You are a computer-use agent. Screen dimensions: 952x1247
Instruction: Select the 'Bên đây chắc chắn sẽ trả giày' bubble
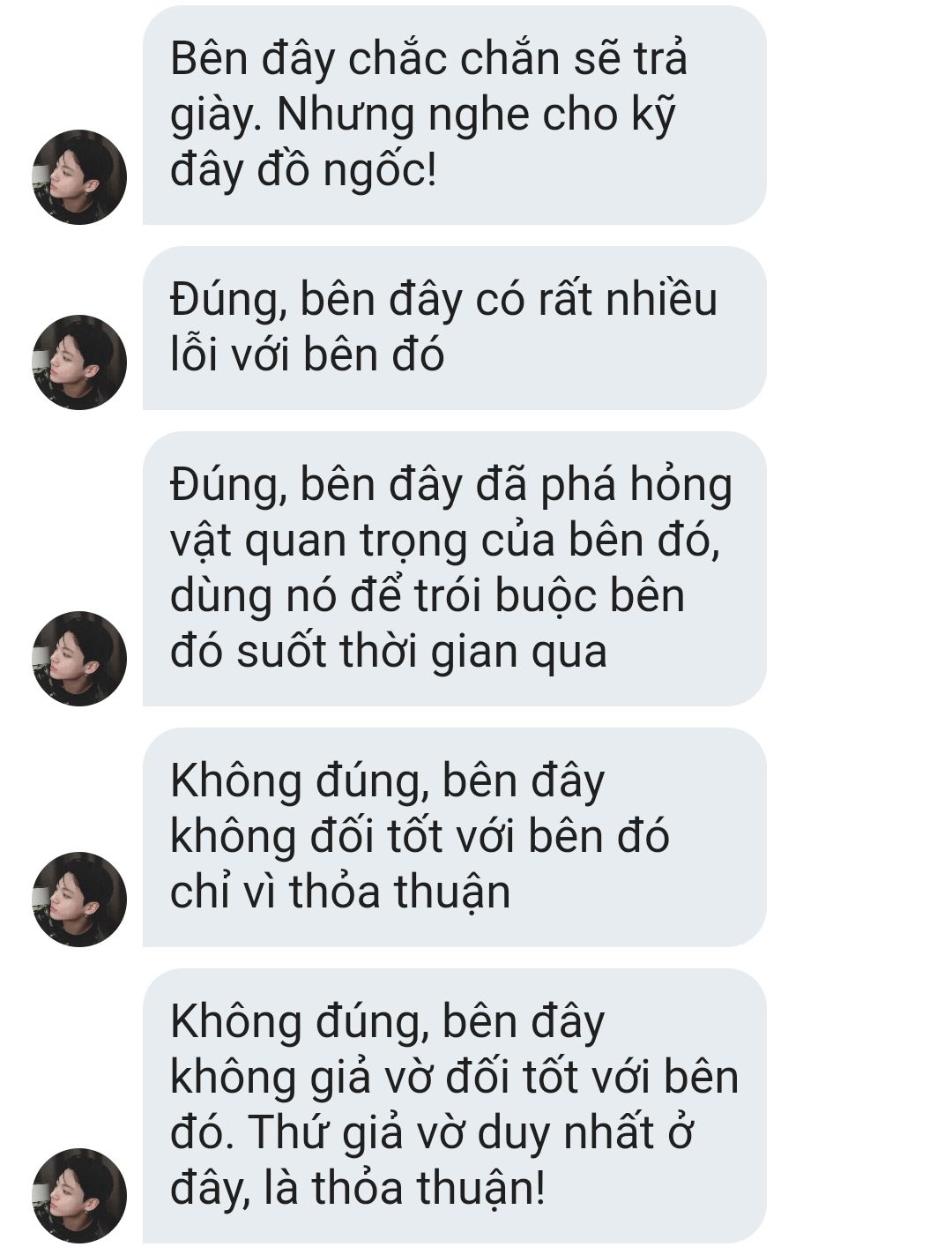point(454,115)
